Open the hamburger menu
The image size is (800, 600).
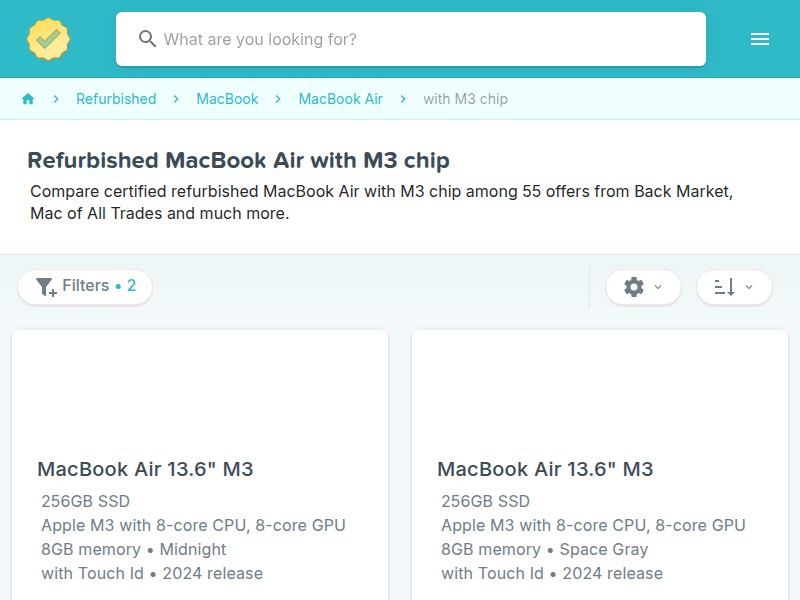(760, 39)
